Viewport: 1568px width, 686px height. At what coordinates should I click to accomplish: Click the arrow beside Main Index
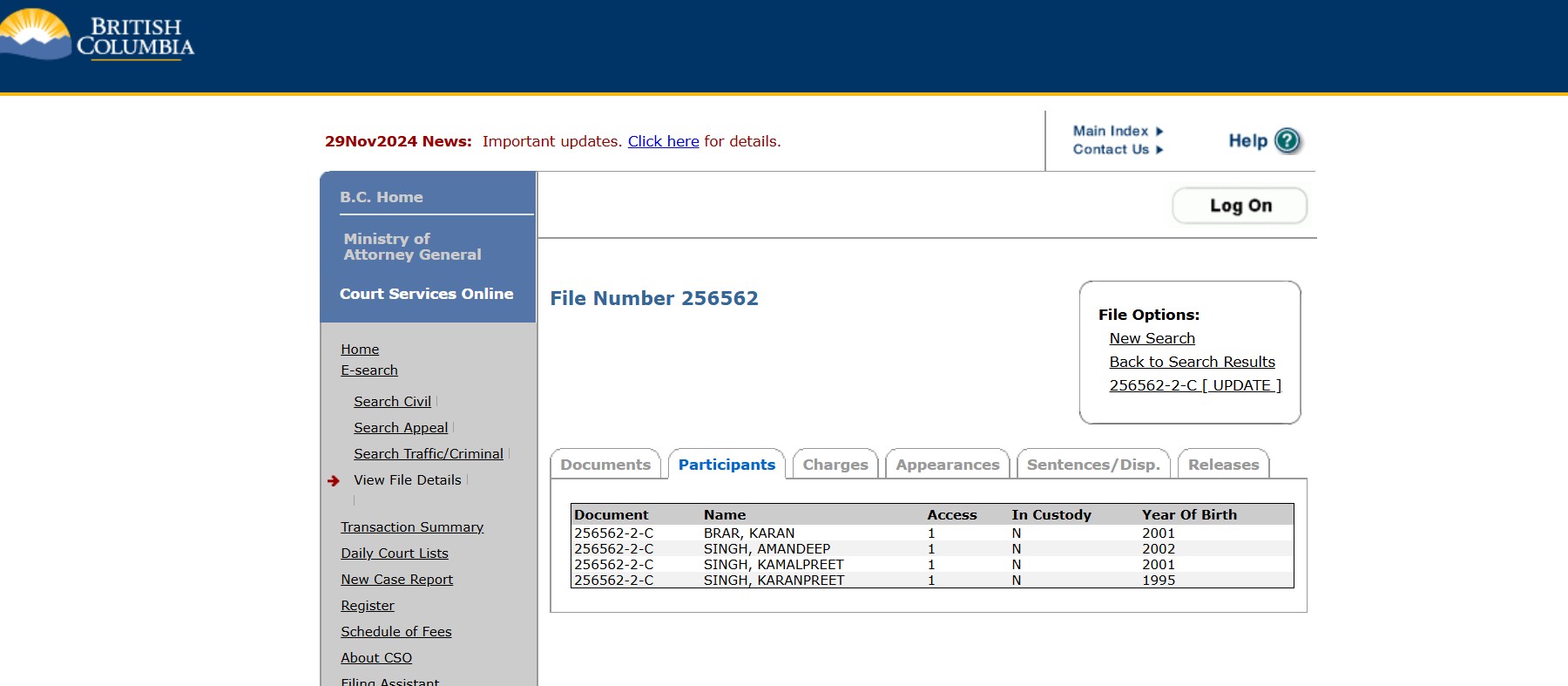pyautogui.click(x=1159, y=132)
